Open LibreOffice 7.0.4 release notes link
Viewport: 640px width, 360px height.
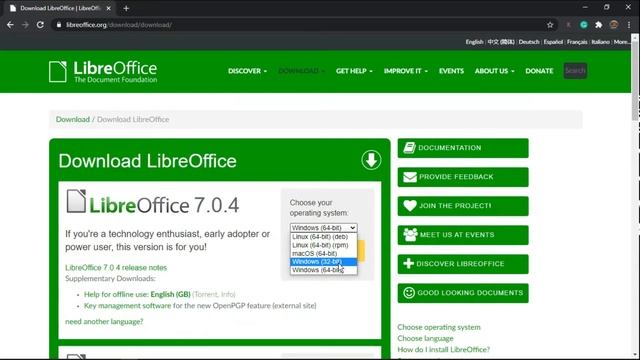point(116,267)
